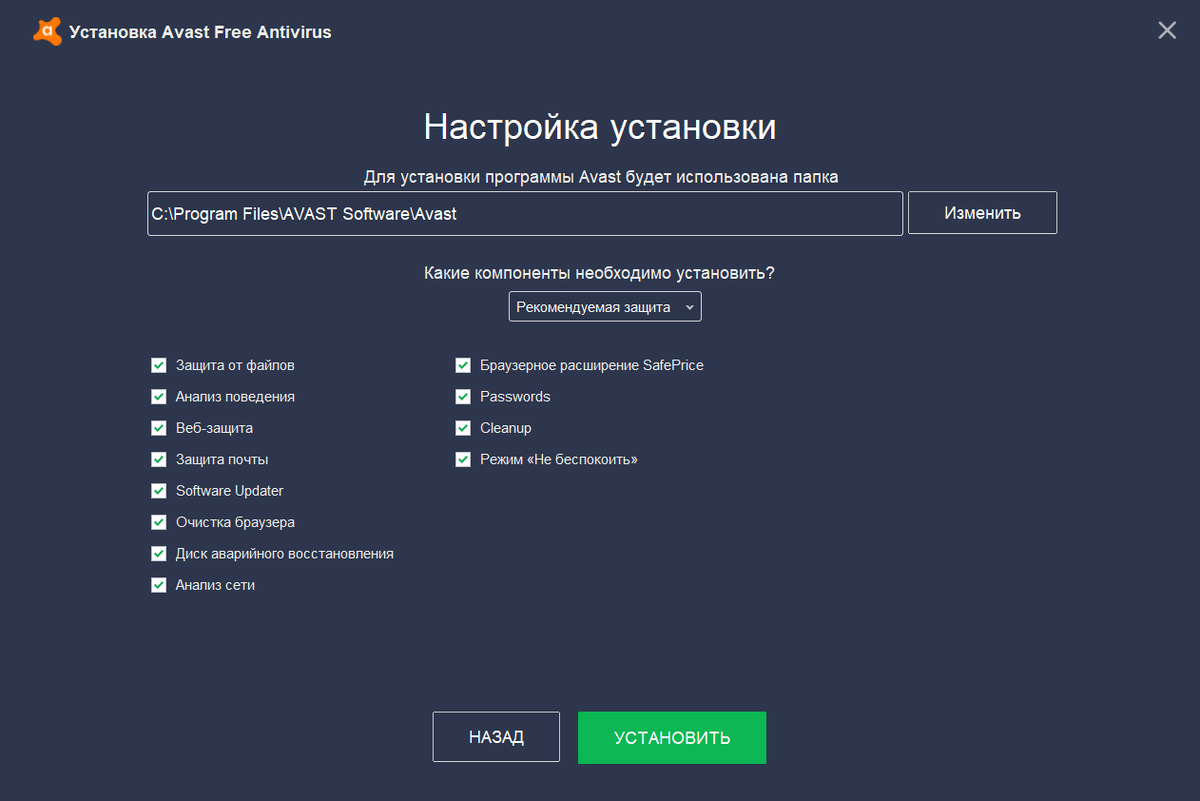Toggle Диск аварийного восстановления checkbox
The width and height of the screenshot is (1200, 801).
tap(158, 554)
